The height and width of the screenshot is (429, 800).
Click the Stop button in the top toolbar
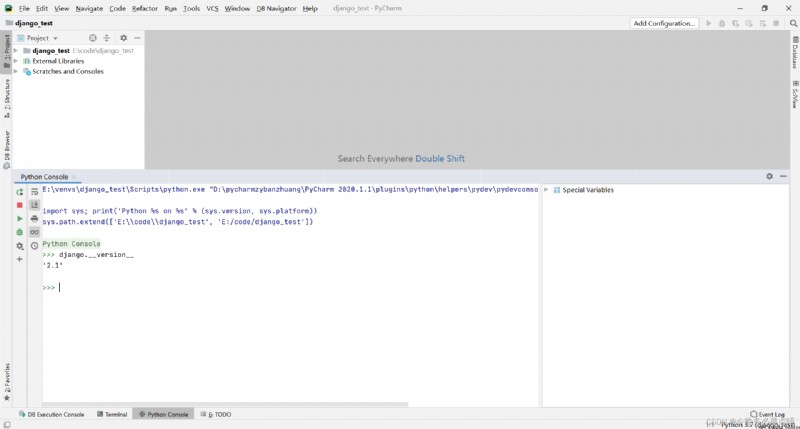(776, 23)
